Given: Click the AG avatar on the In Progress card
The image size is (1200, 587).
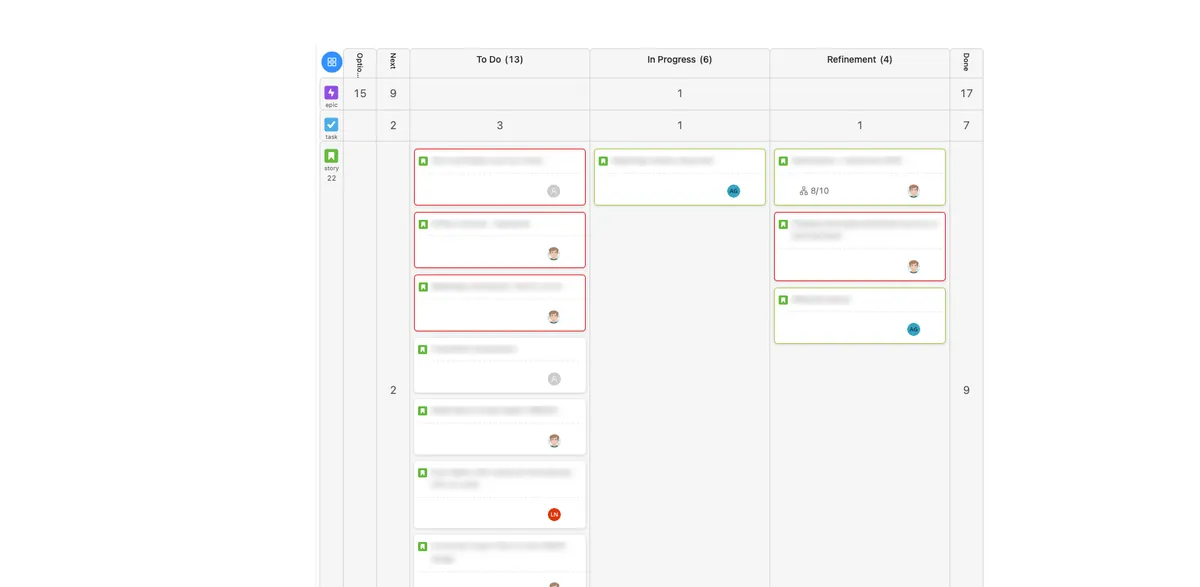Looking at the screenshot, I should tap(733, 191).
